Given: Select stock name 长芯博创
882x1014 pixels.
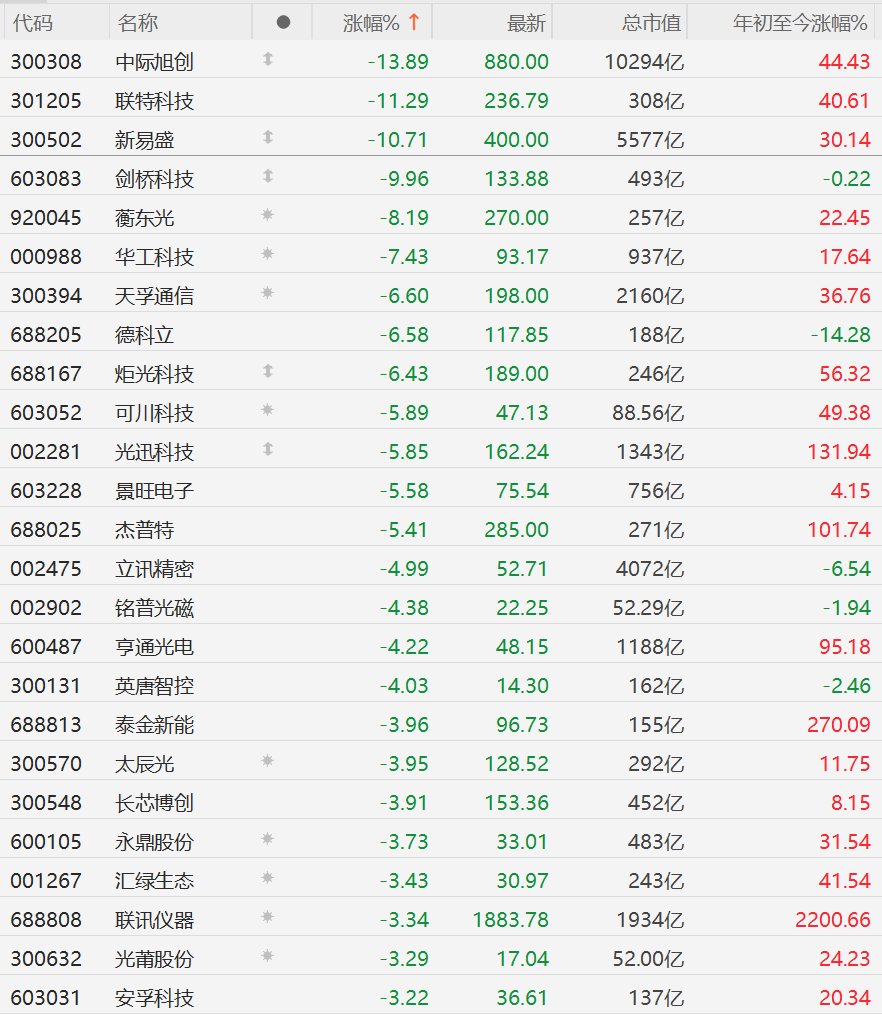Looking at the screenshot, I should pyautogui.click(x=155, y=803).
